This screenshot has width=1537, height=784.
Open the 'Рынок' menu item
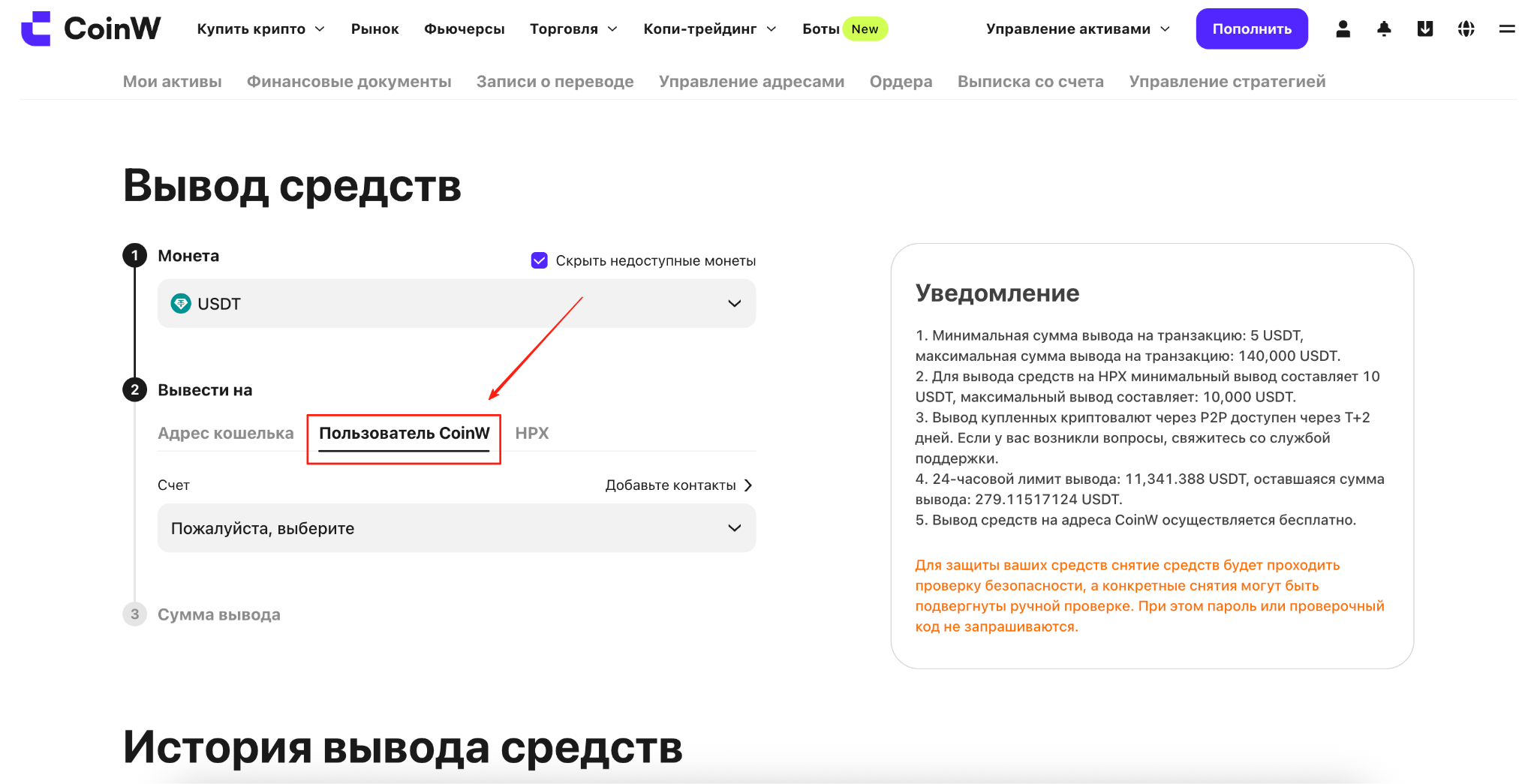(374, 29)
